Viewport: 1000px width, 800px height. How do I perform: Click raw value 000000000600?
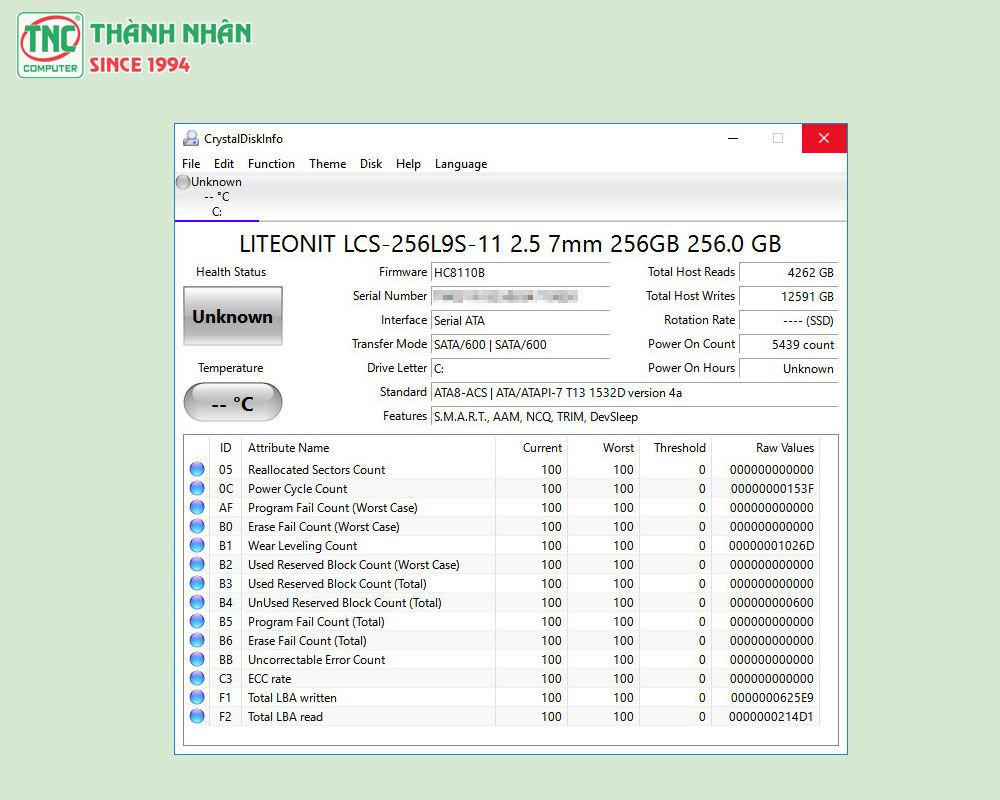click(x=771, y=603)
